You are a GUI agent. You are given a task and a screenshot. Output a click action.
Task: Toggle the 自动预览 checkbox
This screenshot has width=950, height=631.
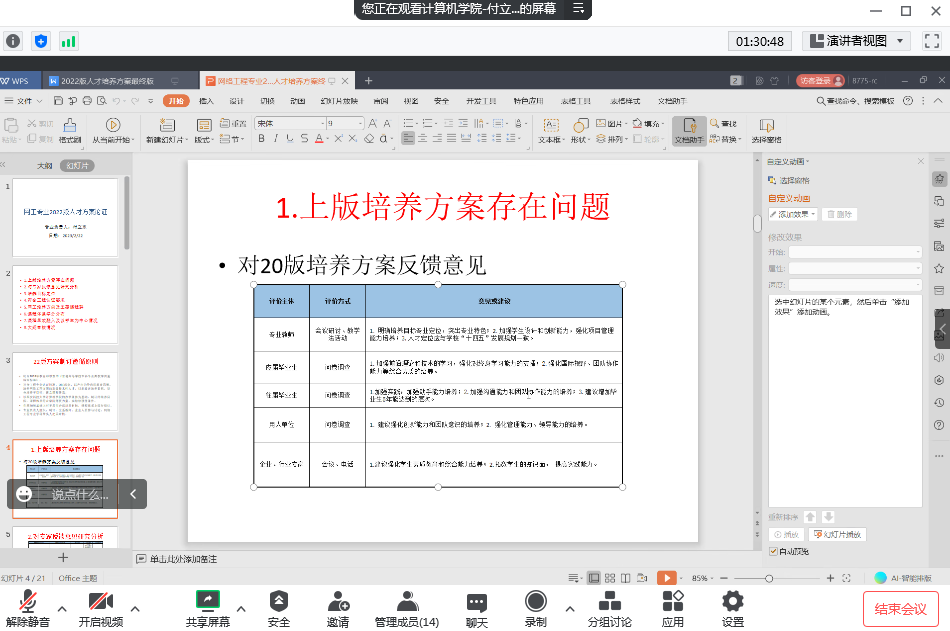pyautogui.click(x=774, y=551)
